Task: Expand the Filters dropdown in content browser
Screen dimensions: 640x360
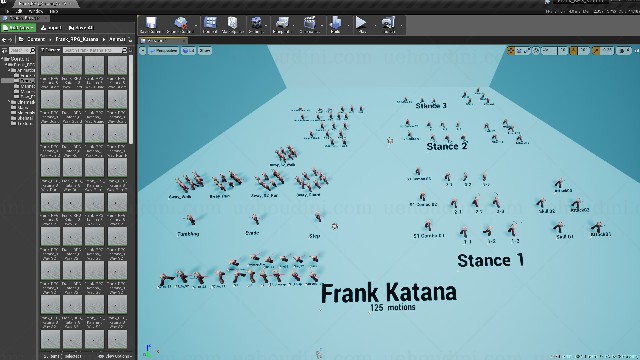Action: point(51,50)
